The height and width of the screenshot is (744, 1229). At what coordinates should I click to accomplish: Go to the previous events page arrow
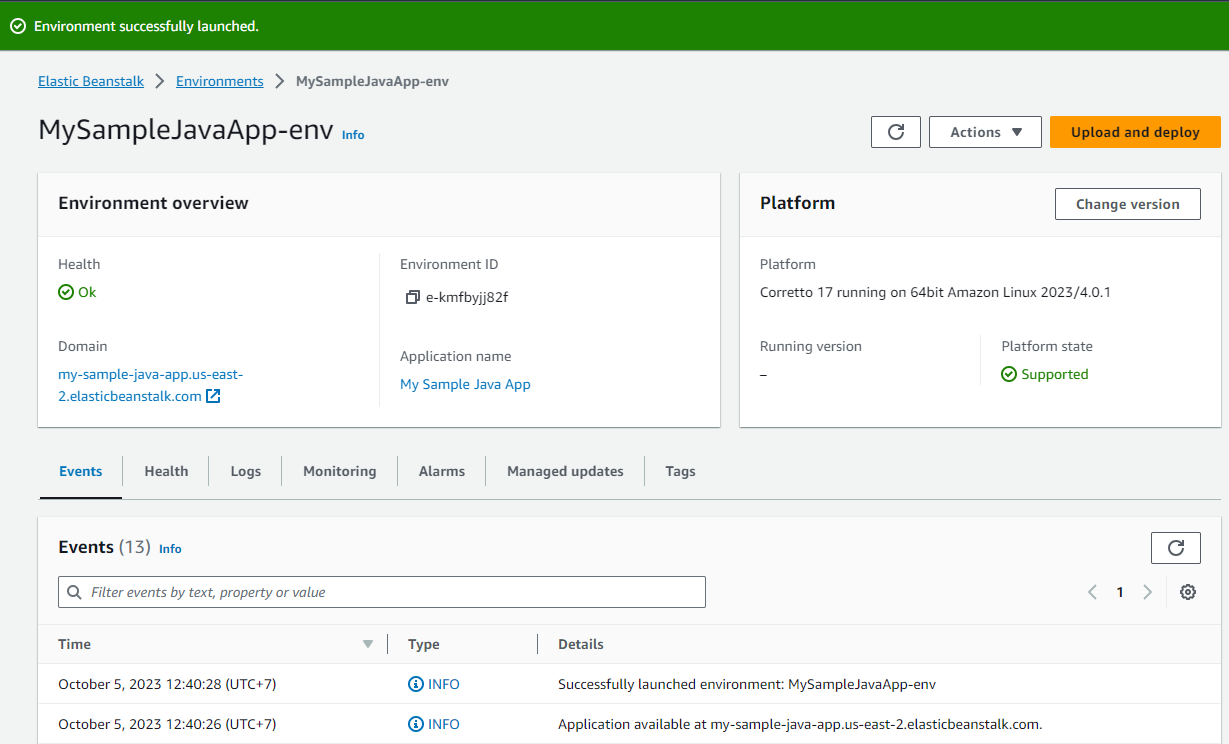1093,592
